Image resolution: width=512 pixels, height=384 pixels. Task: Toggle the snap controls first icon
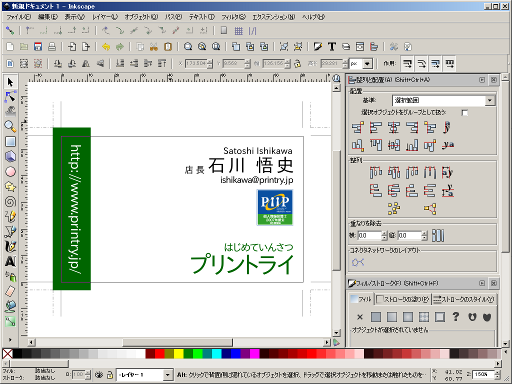coord(10,31)
